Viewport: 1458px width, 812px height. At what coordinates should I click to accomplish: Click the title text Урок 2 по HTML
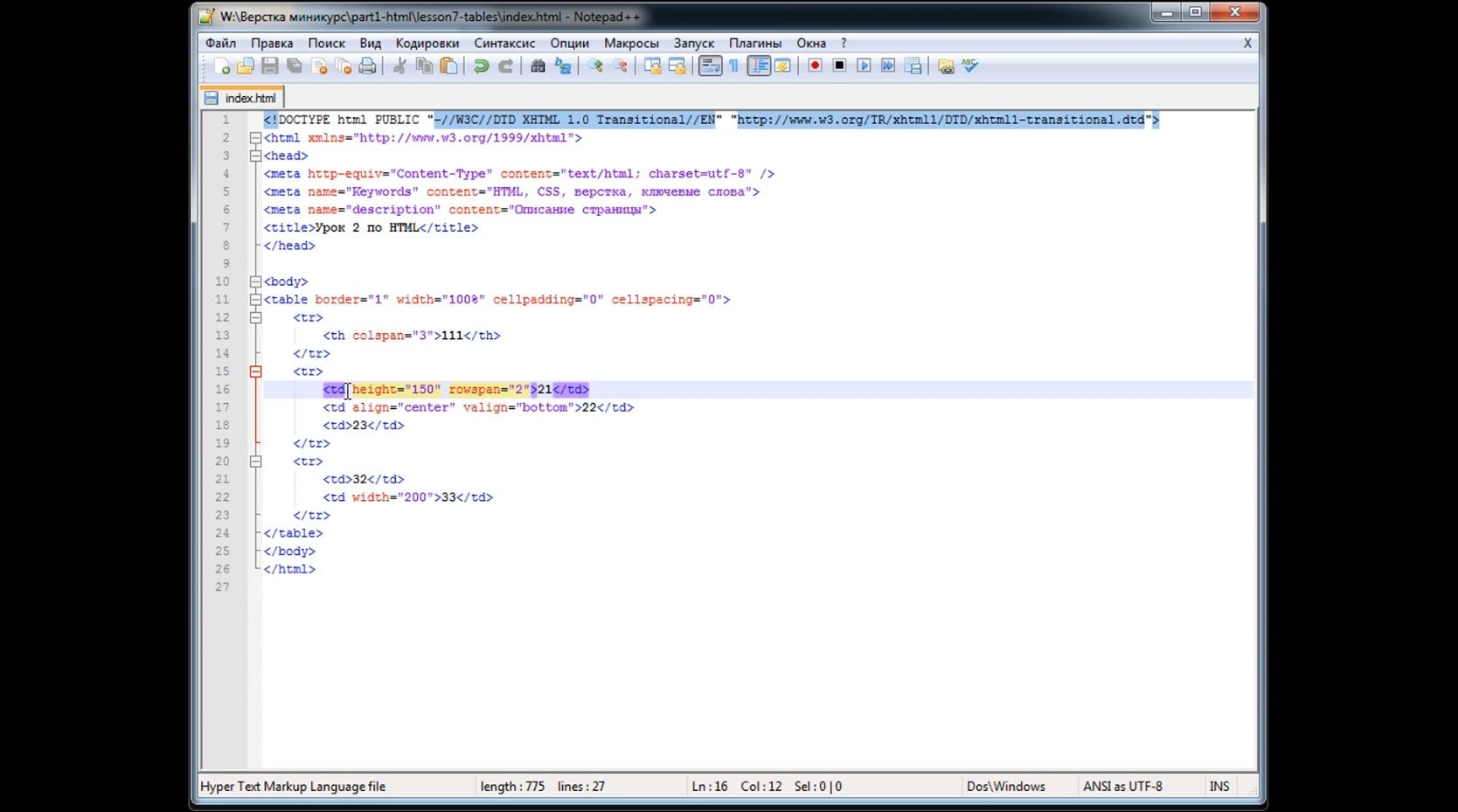point(367,228)
